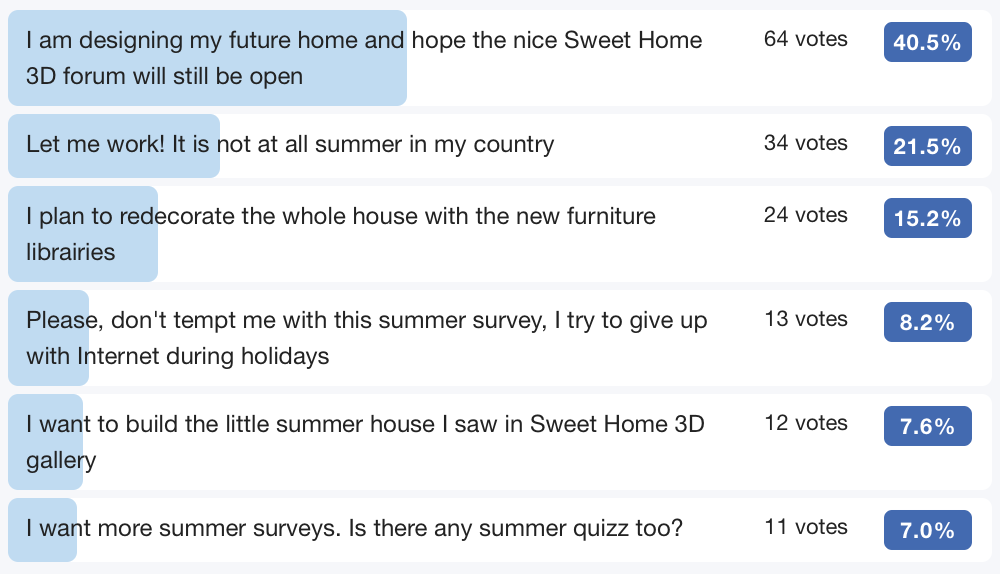Screen dimensions: 1000x574
Task: Click the '34 votes' count
Action: point(805,143)
